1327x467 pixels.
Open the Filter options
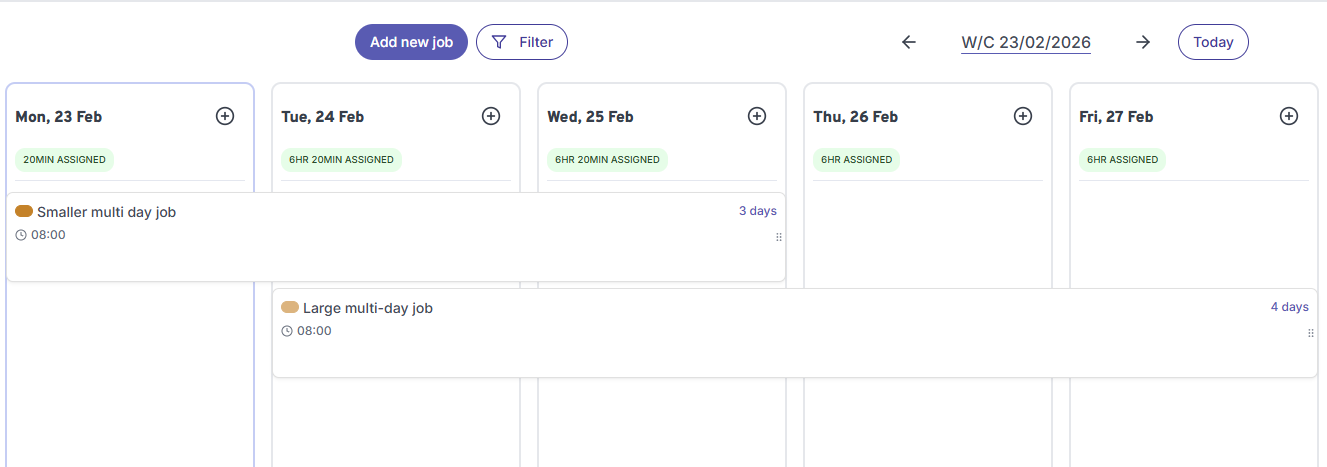522,42
